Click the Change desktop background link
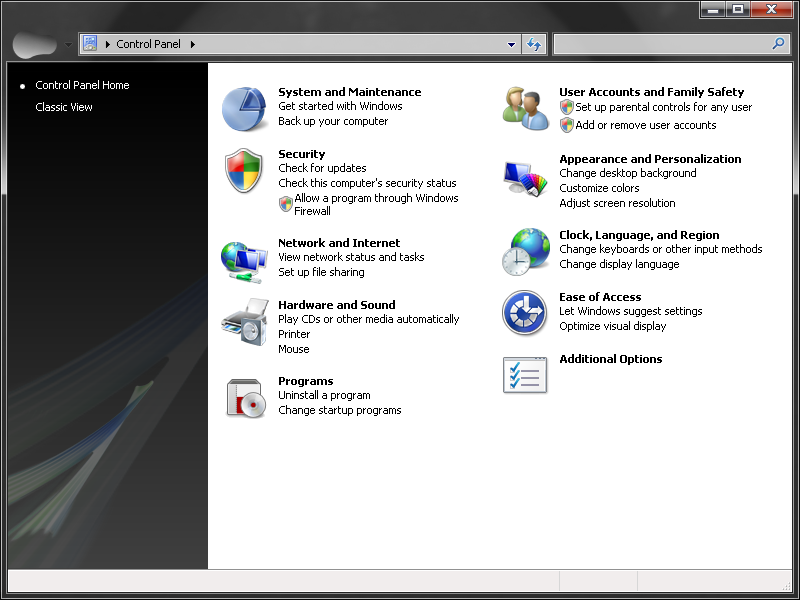800x600 pixels. (x=627, y=173)
